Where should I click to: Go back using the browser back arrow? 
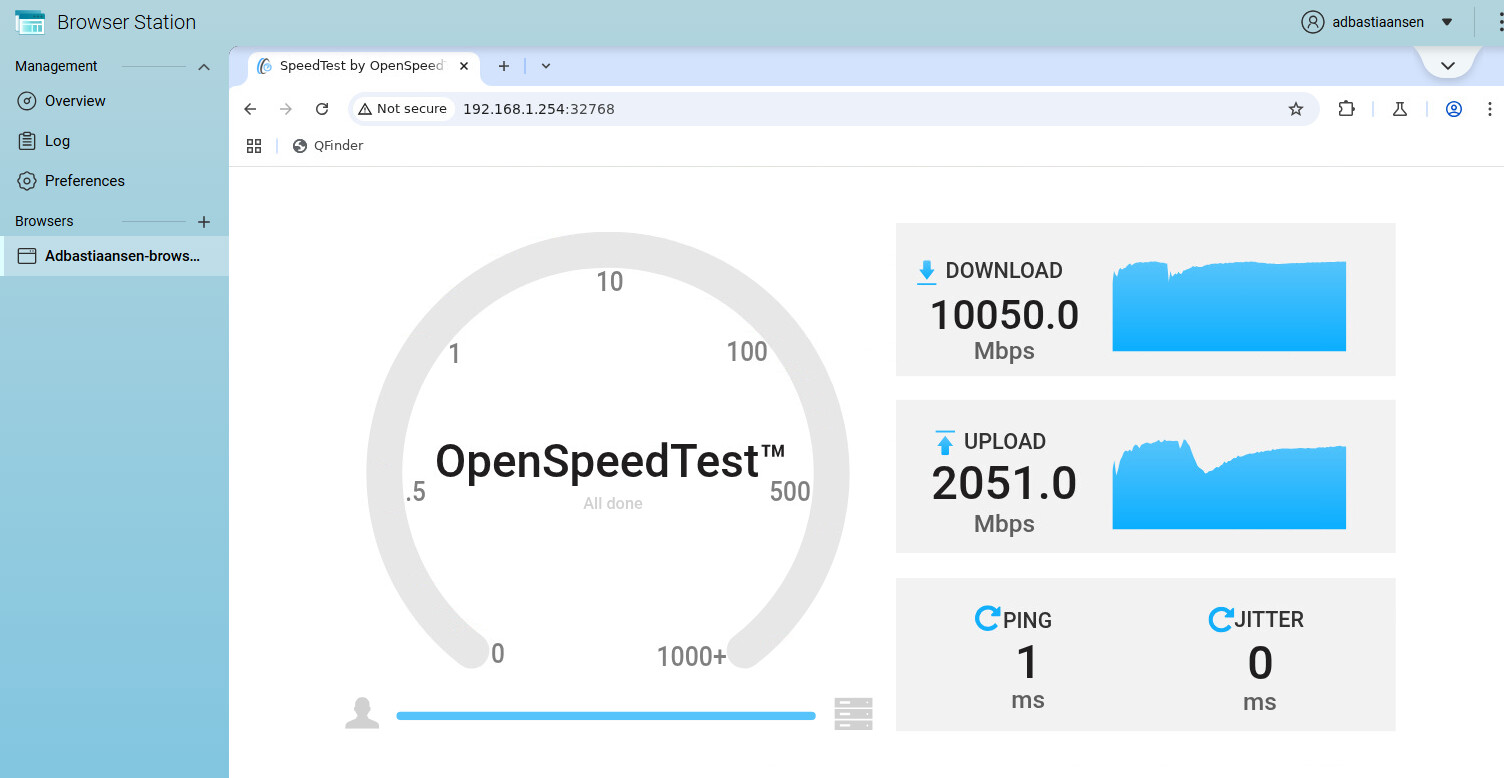(251, 109)
